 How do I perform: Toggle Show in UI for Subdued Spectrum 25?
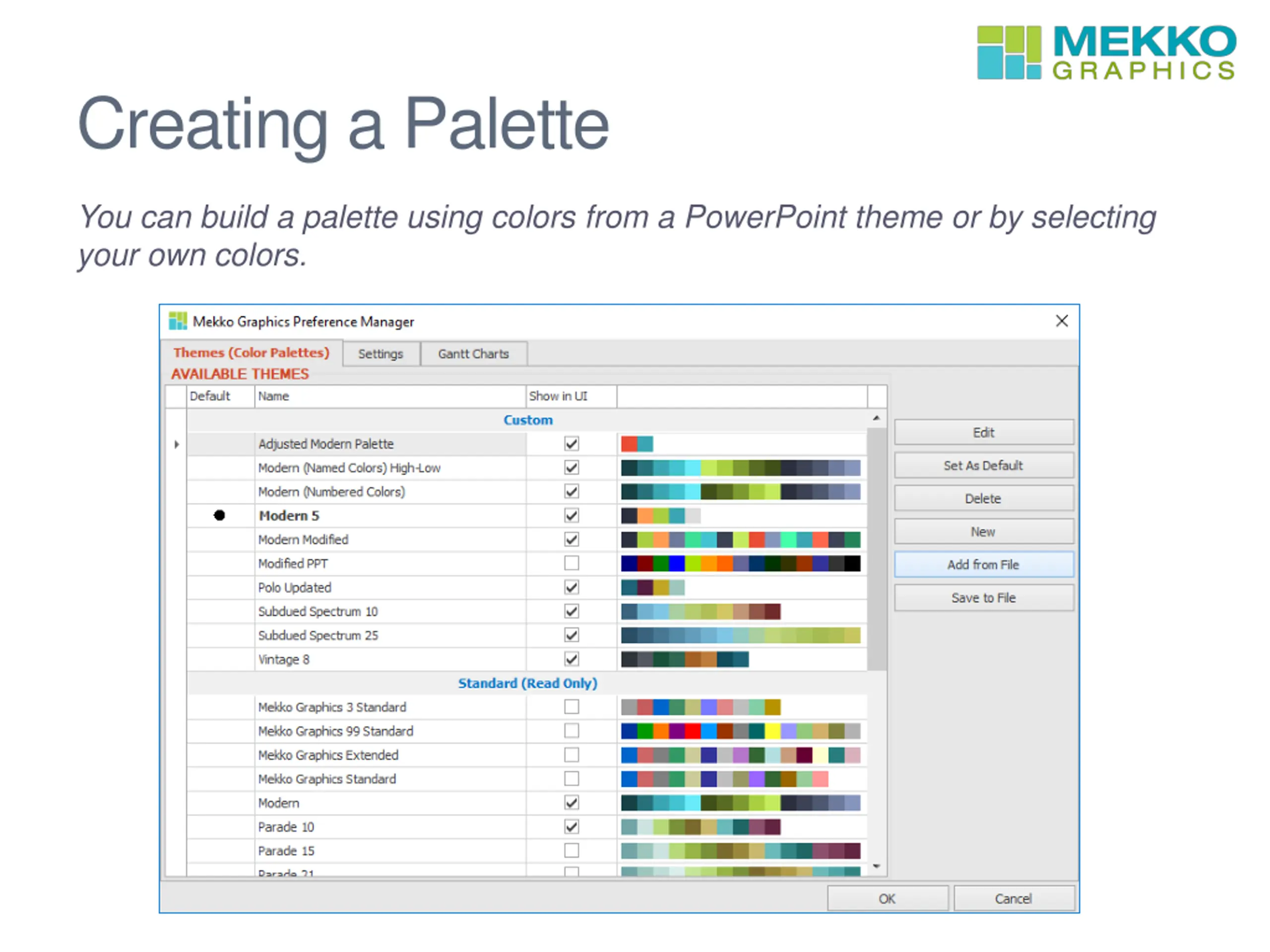[571, 635]
